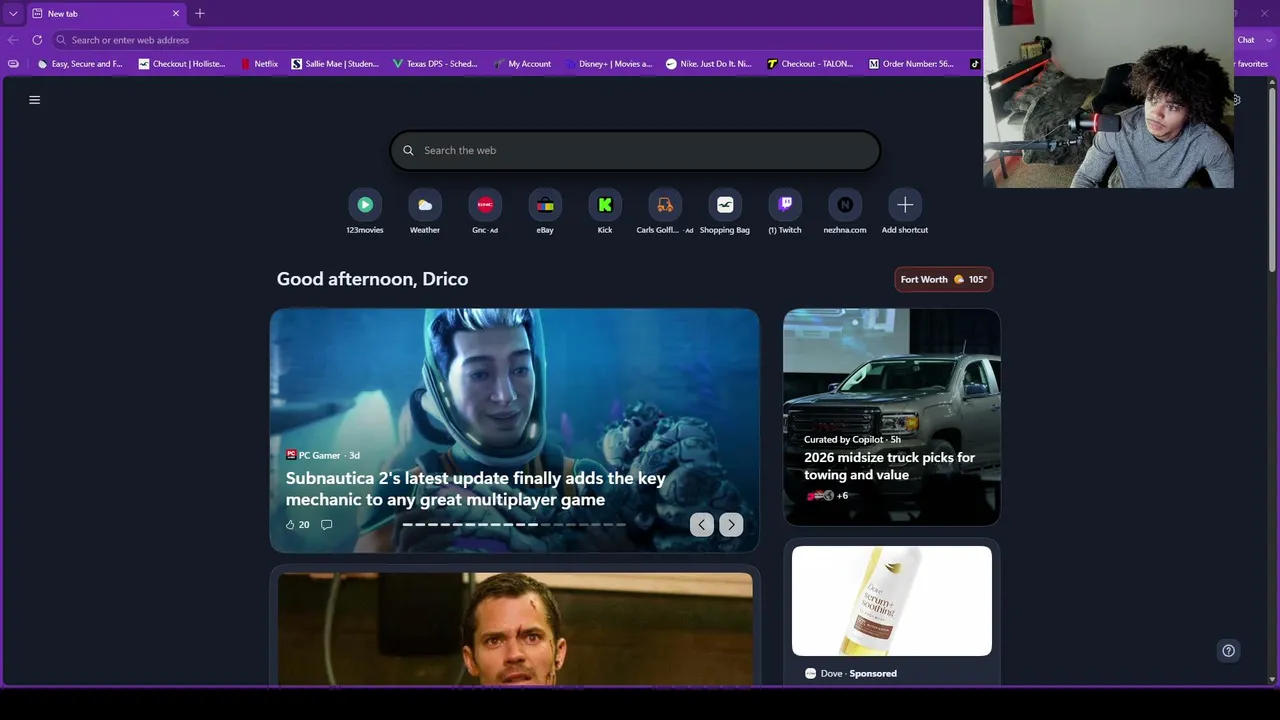Click the Good afternoon, Drico greeting
The height and width of the screenshot is (720, 1280).
click(x=372, y=279)
